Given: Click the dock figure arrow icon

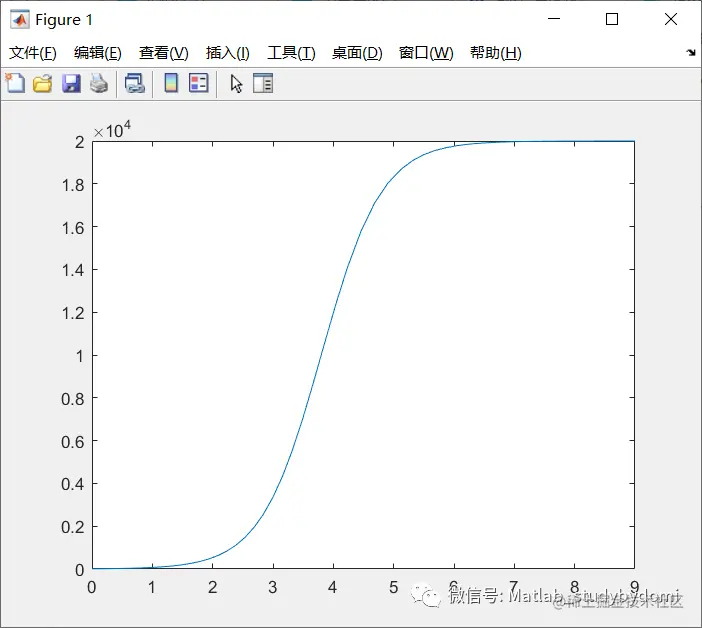Looking at the screenshot, I should coord(691,53).
